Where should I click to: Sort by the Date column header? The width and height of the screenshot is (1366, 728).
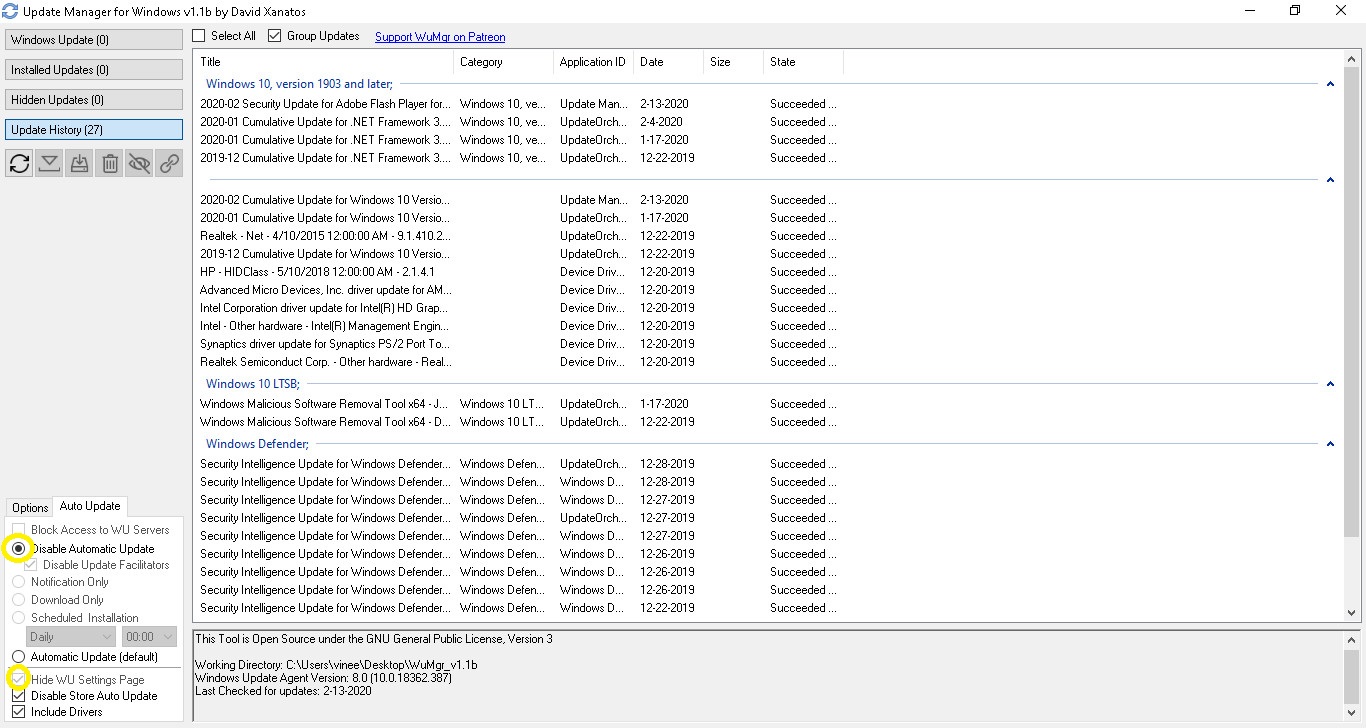tap(668, 62)
